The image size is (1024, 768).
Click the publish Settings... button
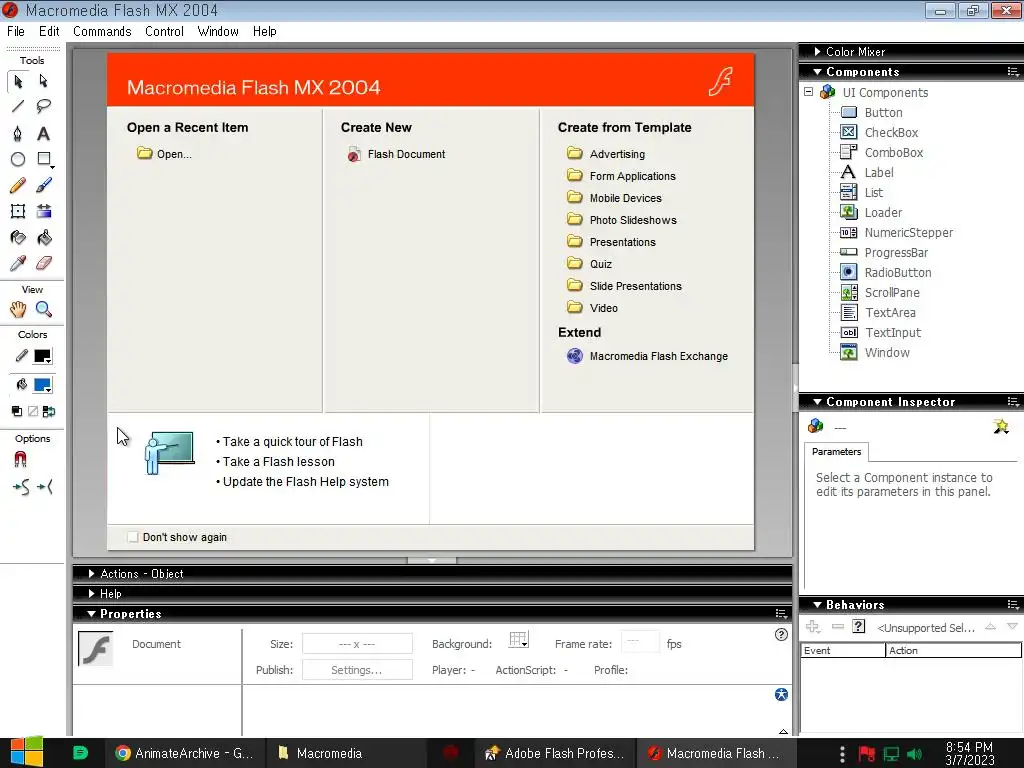(x=357, y=669)
